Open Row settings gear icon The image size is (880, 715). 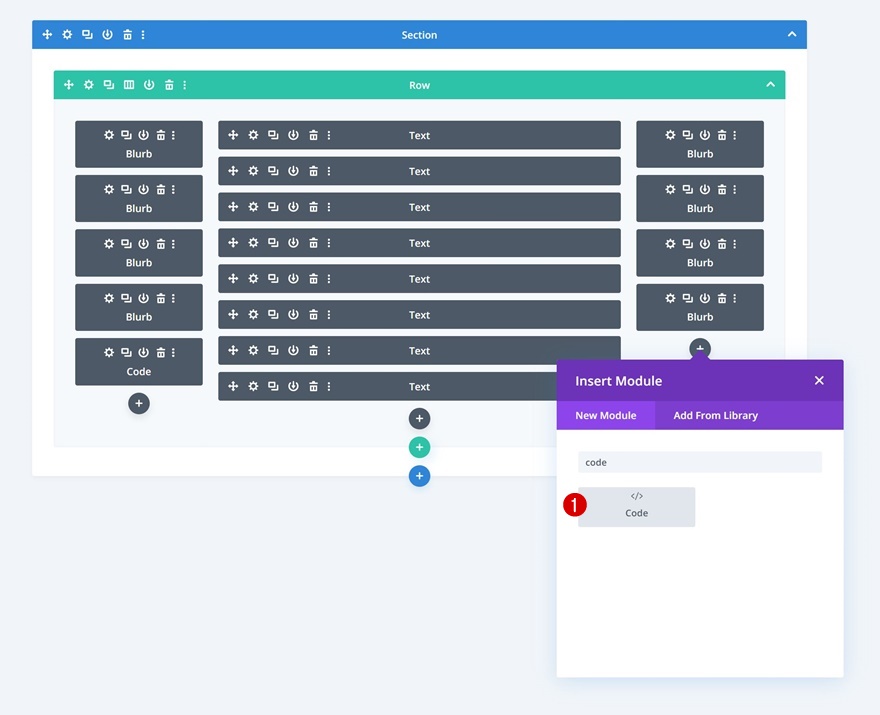[89, 85]
